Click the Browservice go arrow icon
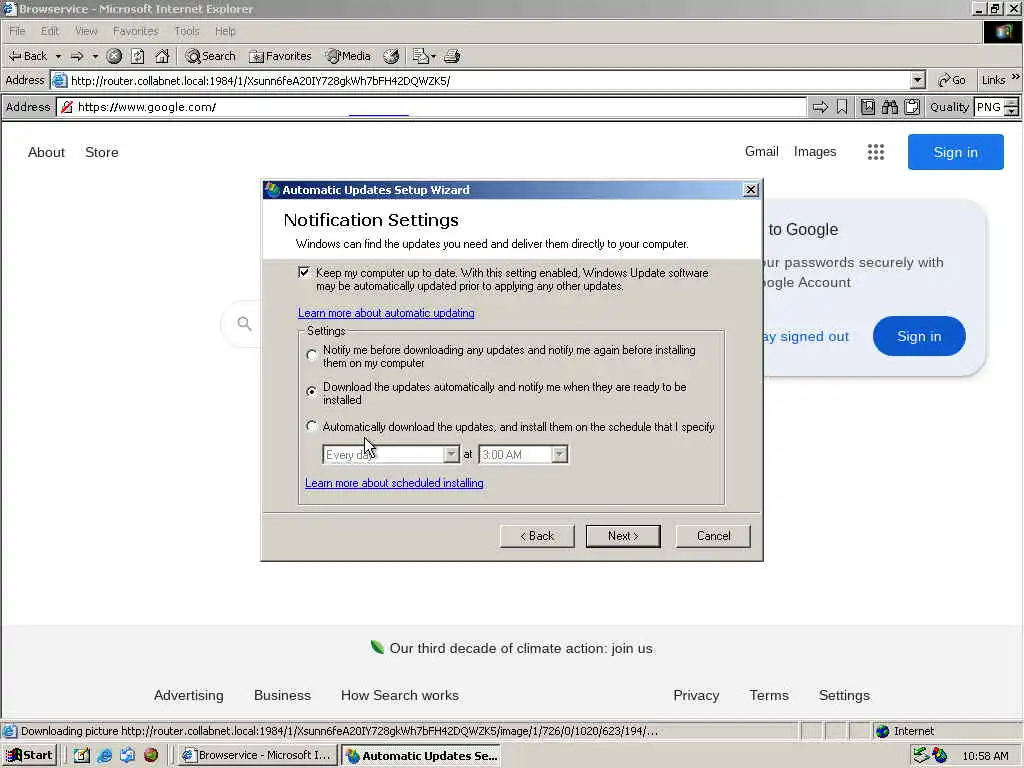Image resolution: width=1024 pixels, height=768 pixels. tap(820, 107)
